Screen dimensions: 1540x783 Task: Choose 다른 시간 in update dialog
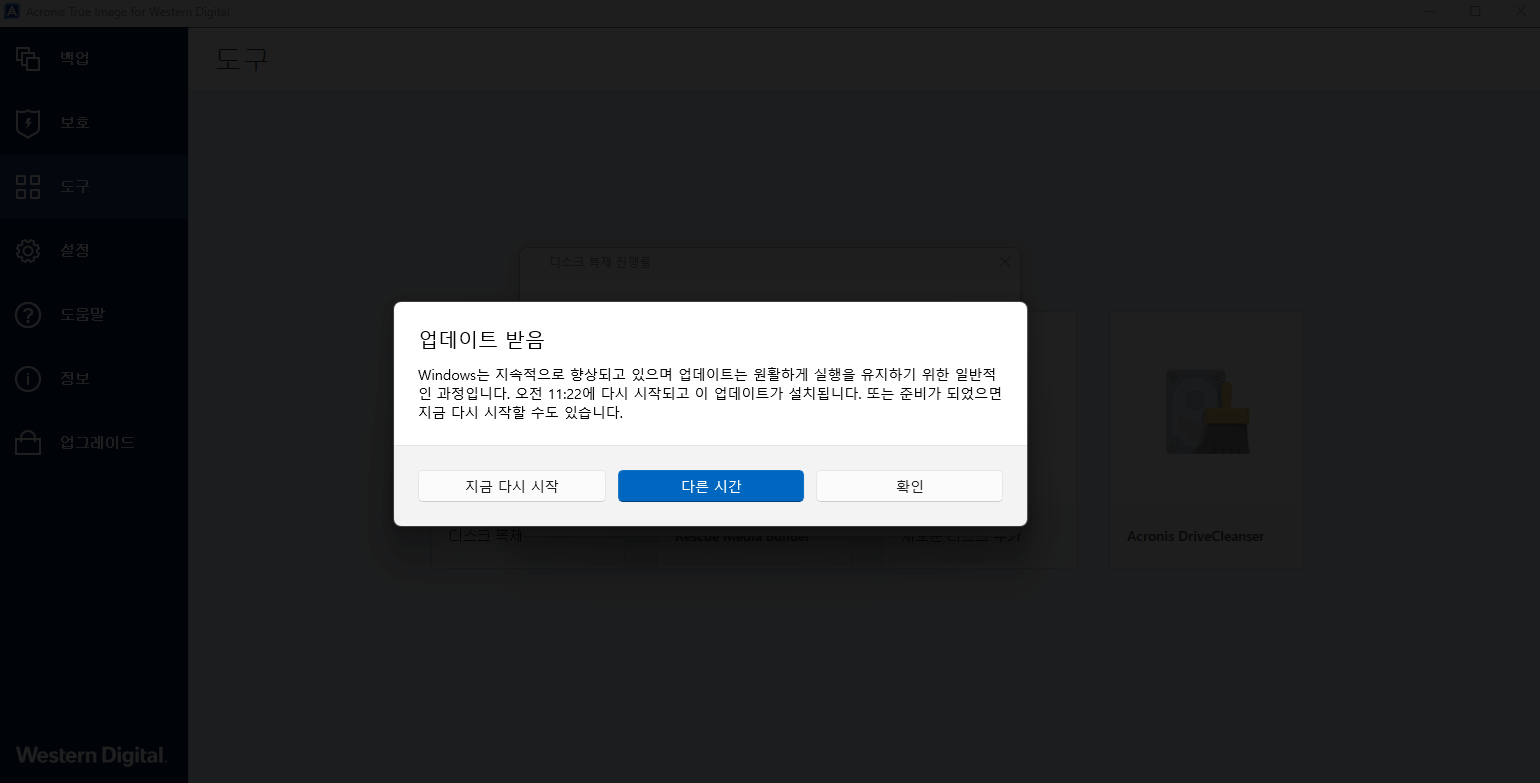pyautogui.click(x=711, y=486)
